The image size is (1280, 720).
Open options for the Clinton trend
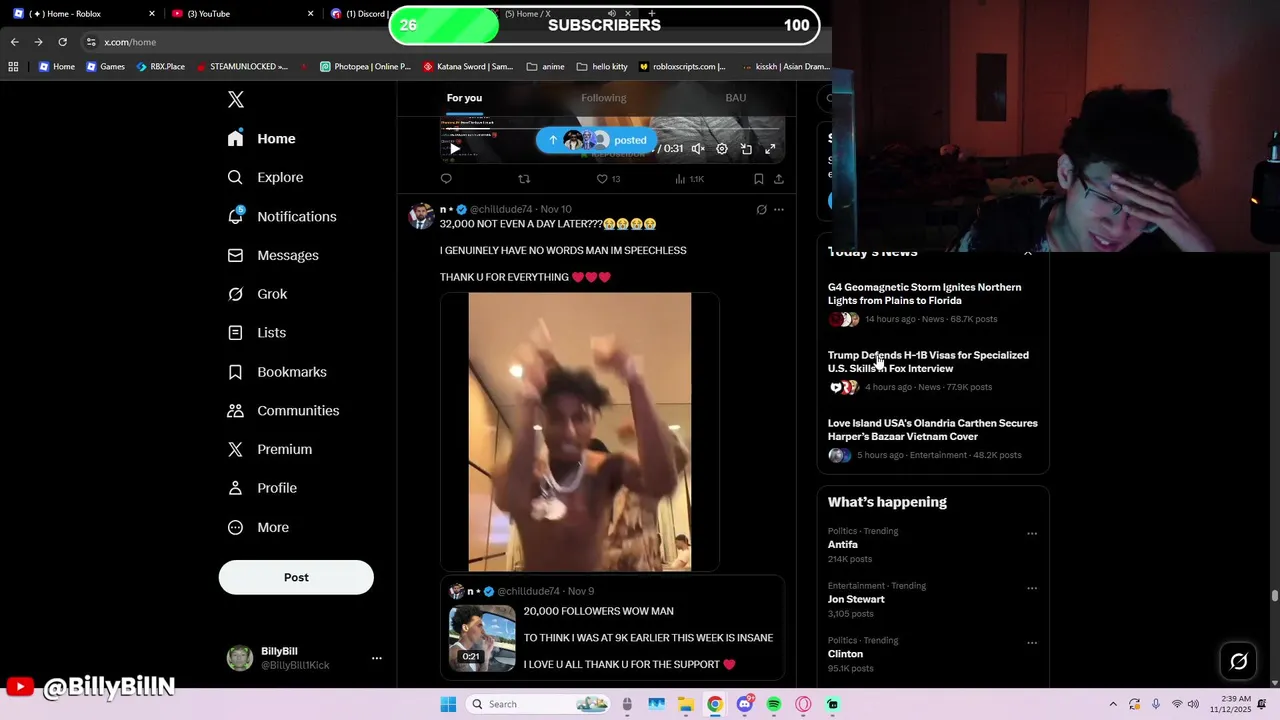pos(1032,643)
